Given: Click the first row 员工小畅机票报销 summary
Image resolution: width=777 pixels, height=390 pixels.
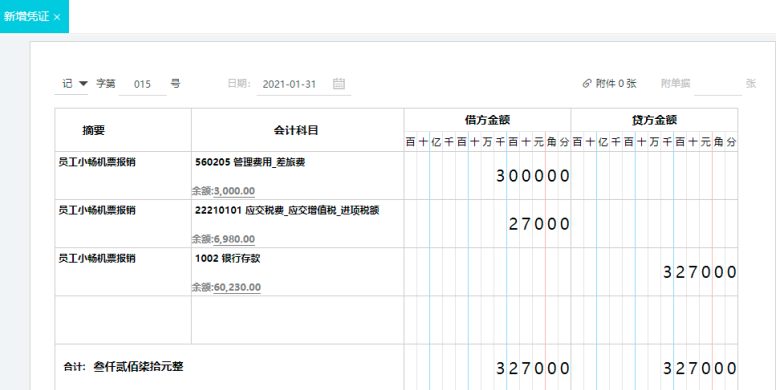Looking at the screenshot, I should point(97,163).
